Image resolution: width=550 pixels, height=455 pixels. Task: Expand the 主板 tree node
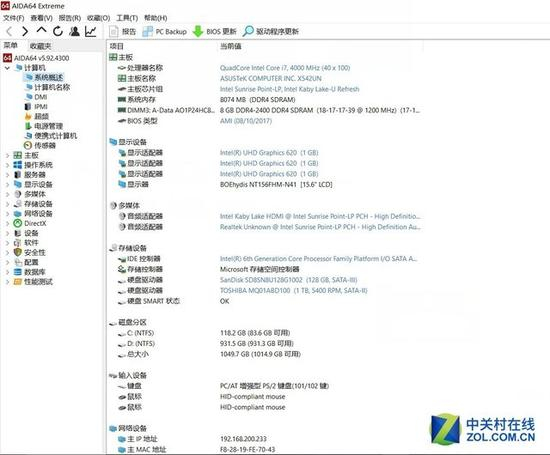[x=7, y=155]
